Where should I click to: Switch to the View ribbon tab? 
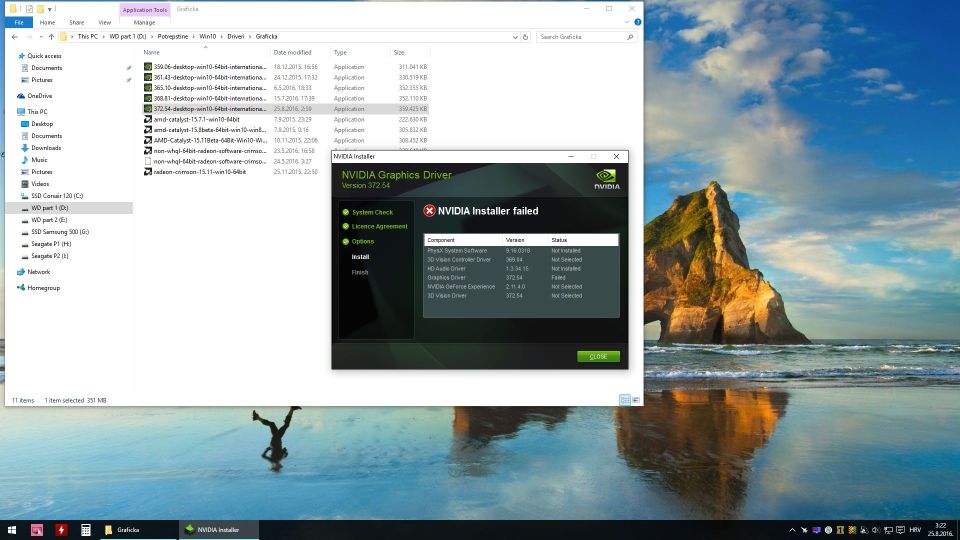tap(104, 22)
